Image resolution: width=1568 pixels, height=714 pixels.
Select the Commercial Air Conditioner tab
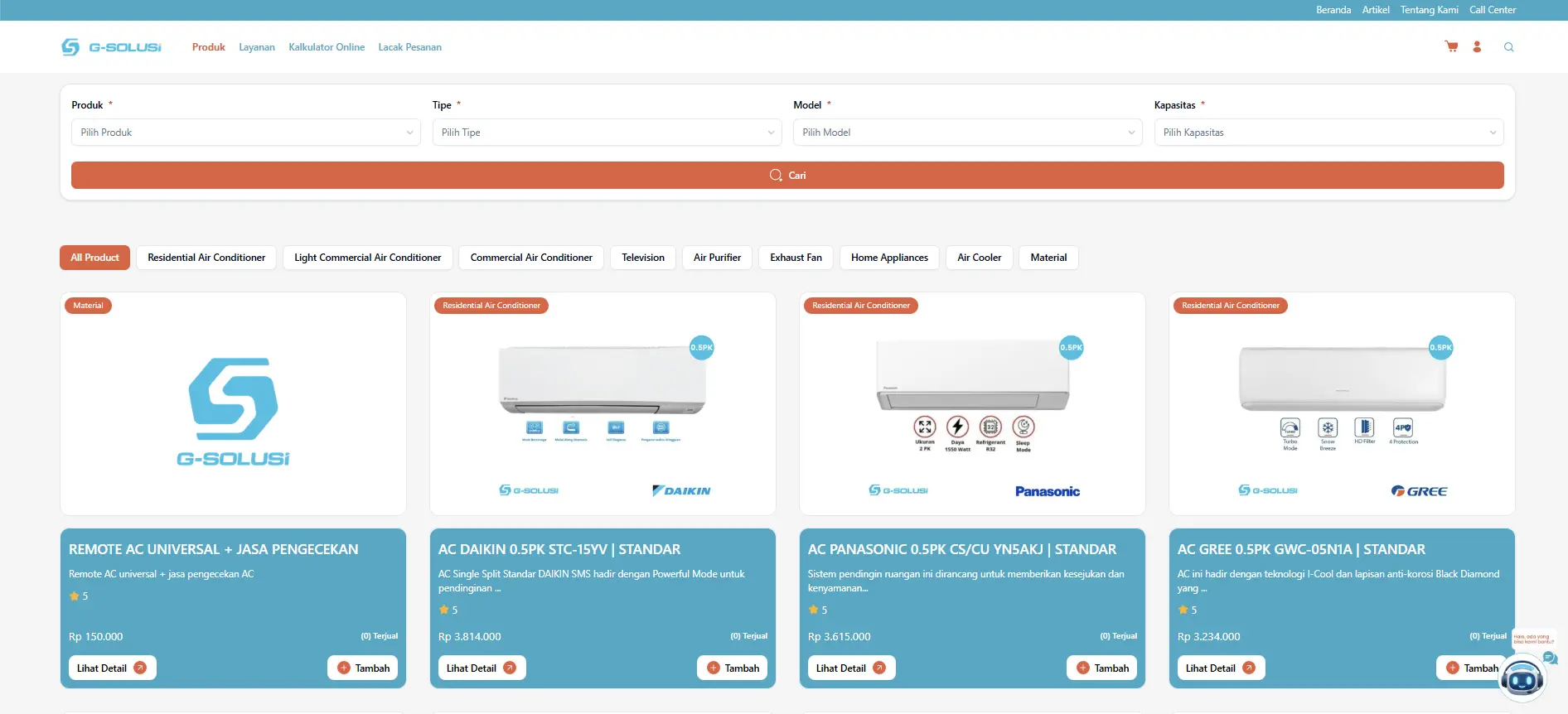tap(531, 258)
